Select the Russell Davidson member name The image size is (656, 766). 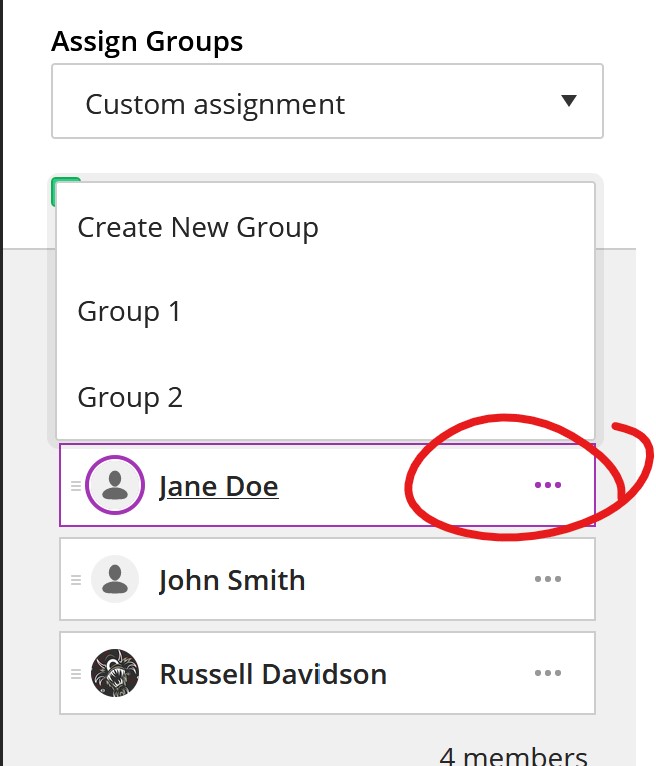click(x=274, y=674)
